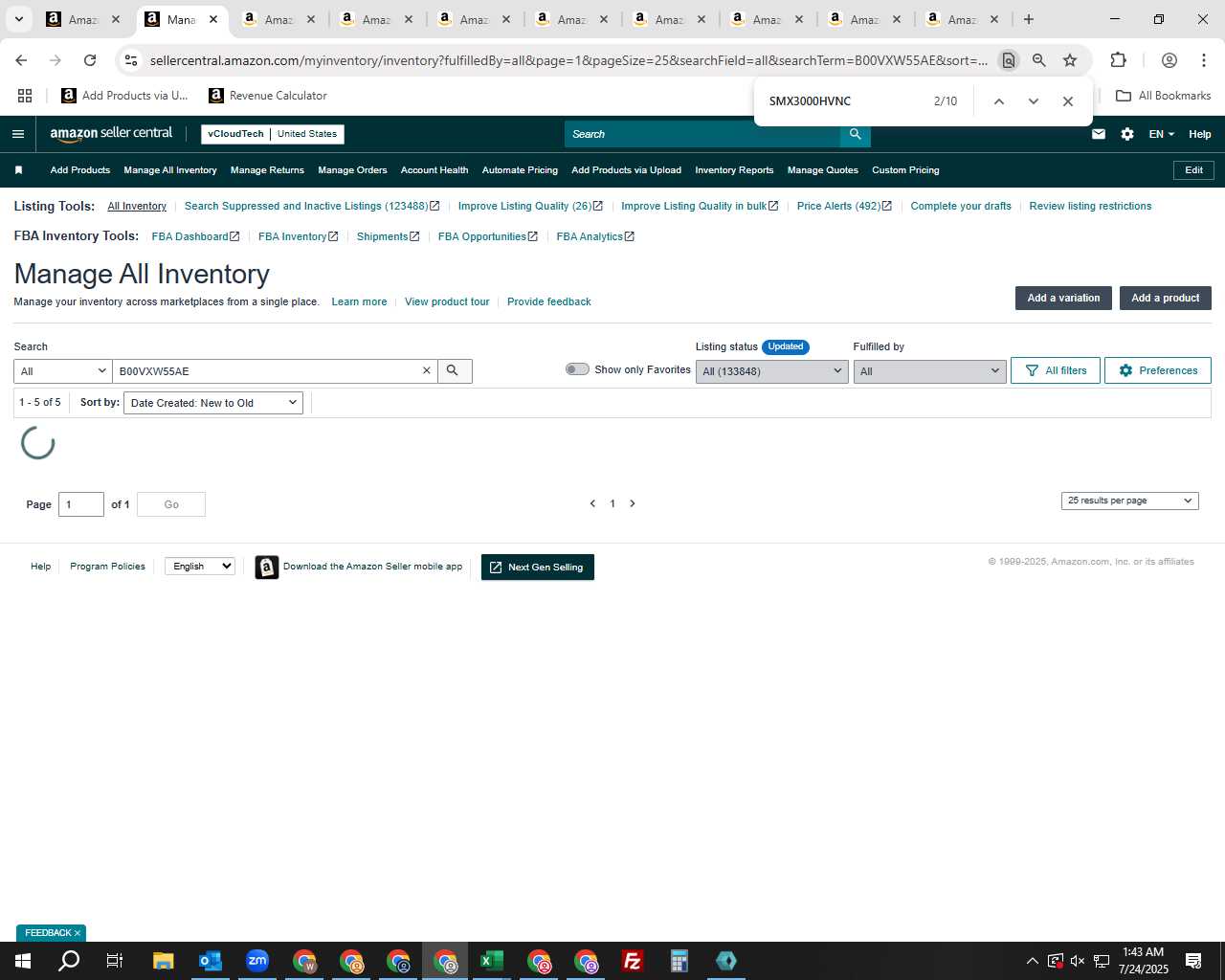Click the Edit button in nav bar

[1194, 170]
